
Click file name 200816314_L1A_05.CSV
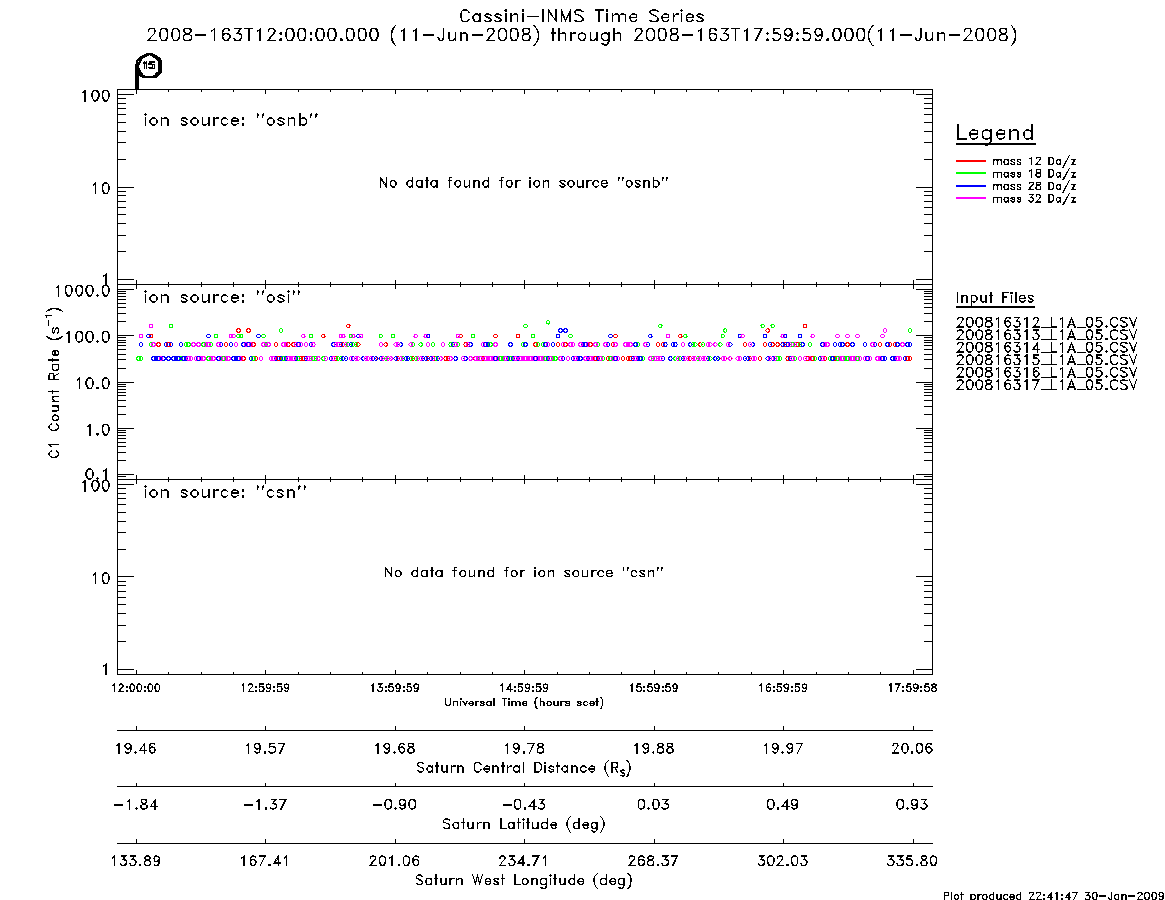[x=1046, y=348]
